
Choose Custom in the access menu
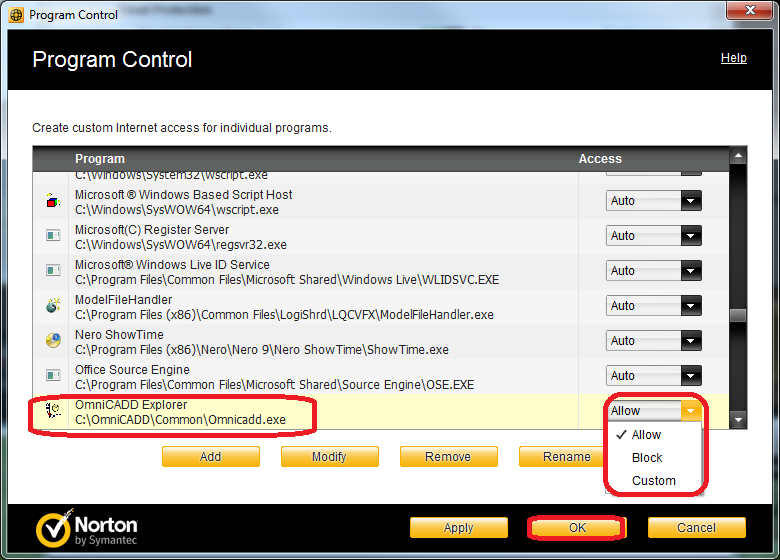(x=654, y=481)
